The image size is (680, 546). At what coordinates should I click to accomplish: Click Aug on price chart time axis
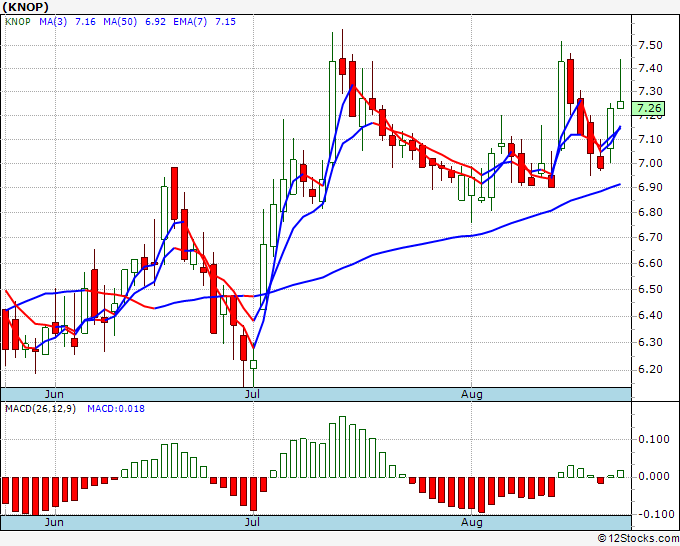tap(471, 394)
